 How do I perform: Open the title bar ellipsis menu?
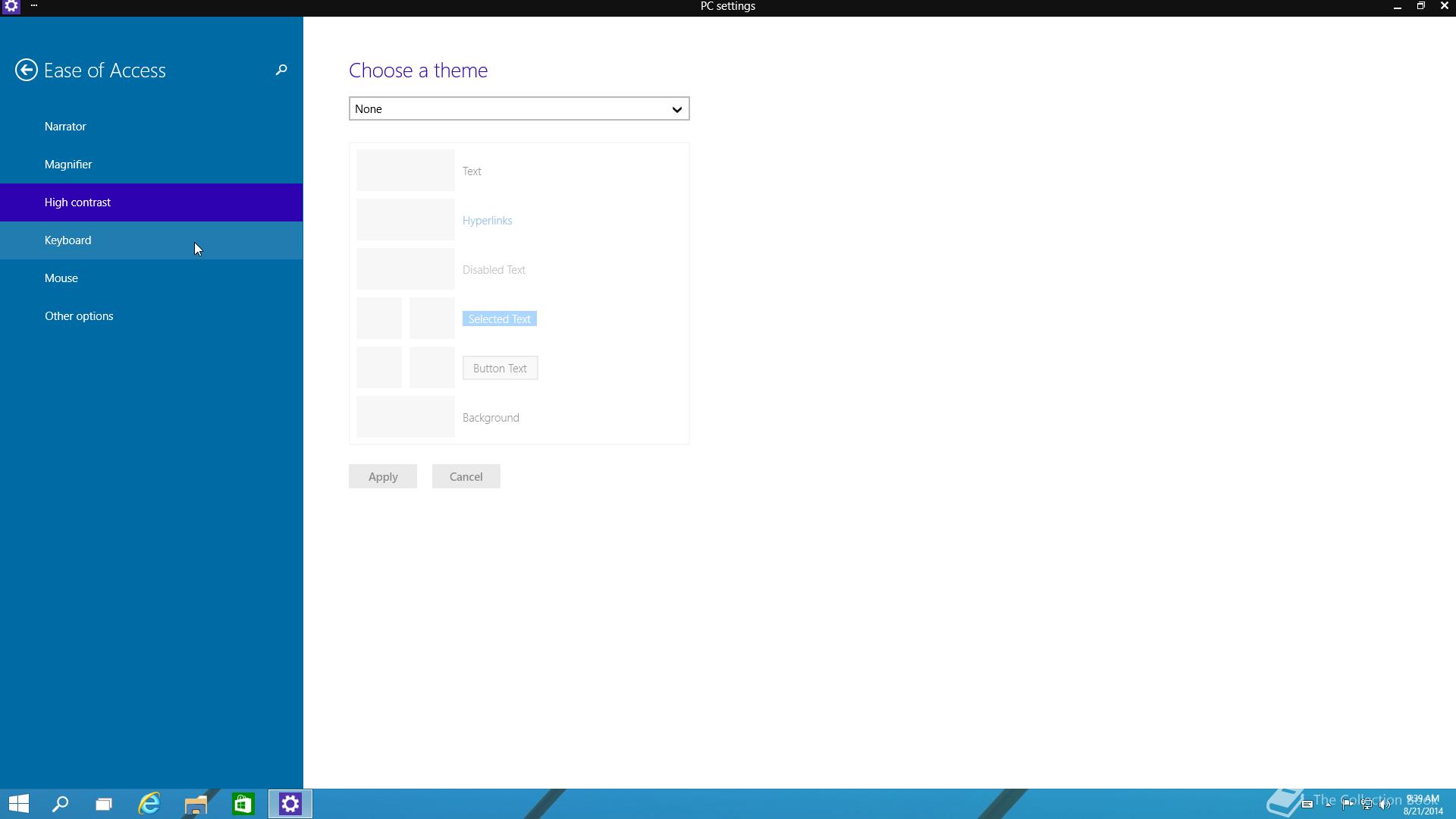[x=34, y=6]
